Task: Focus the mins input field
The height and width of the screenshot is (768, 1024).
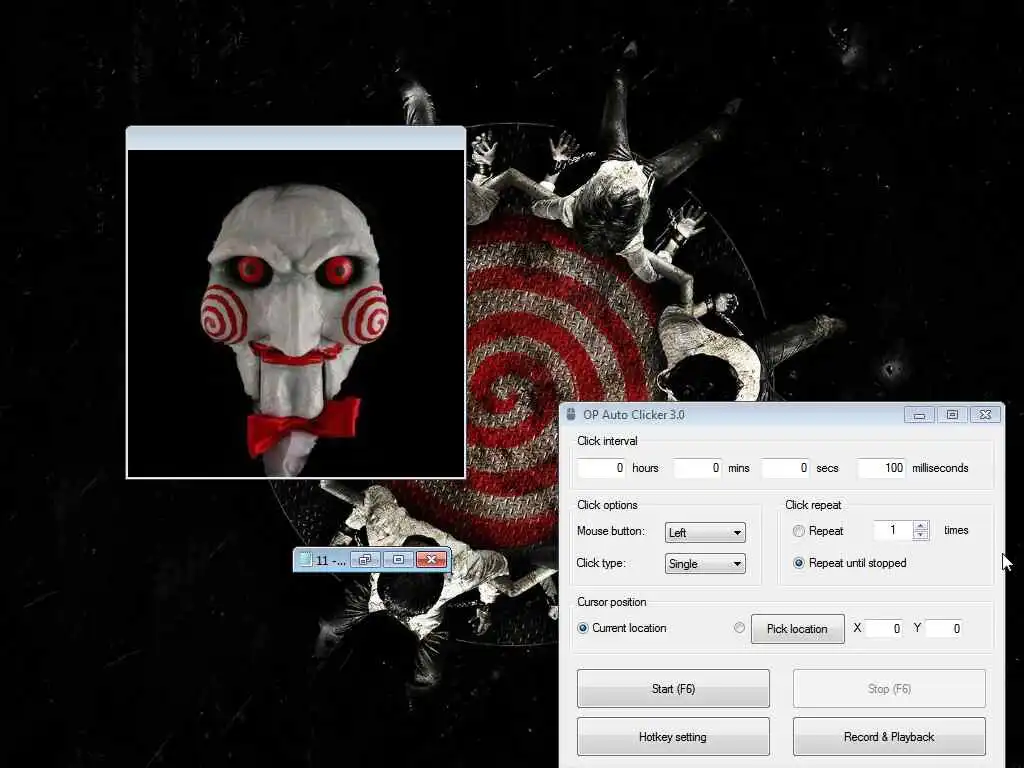Action: pyautogui.click(x=697, y=468)
